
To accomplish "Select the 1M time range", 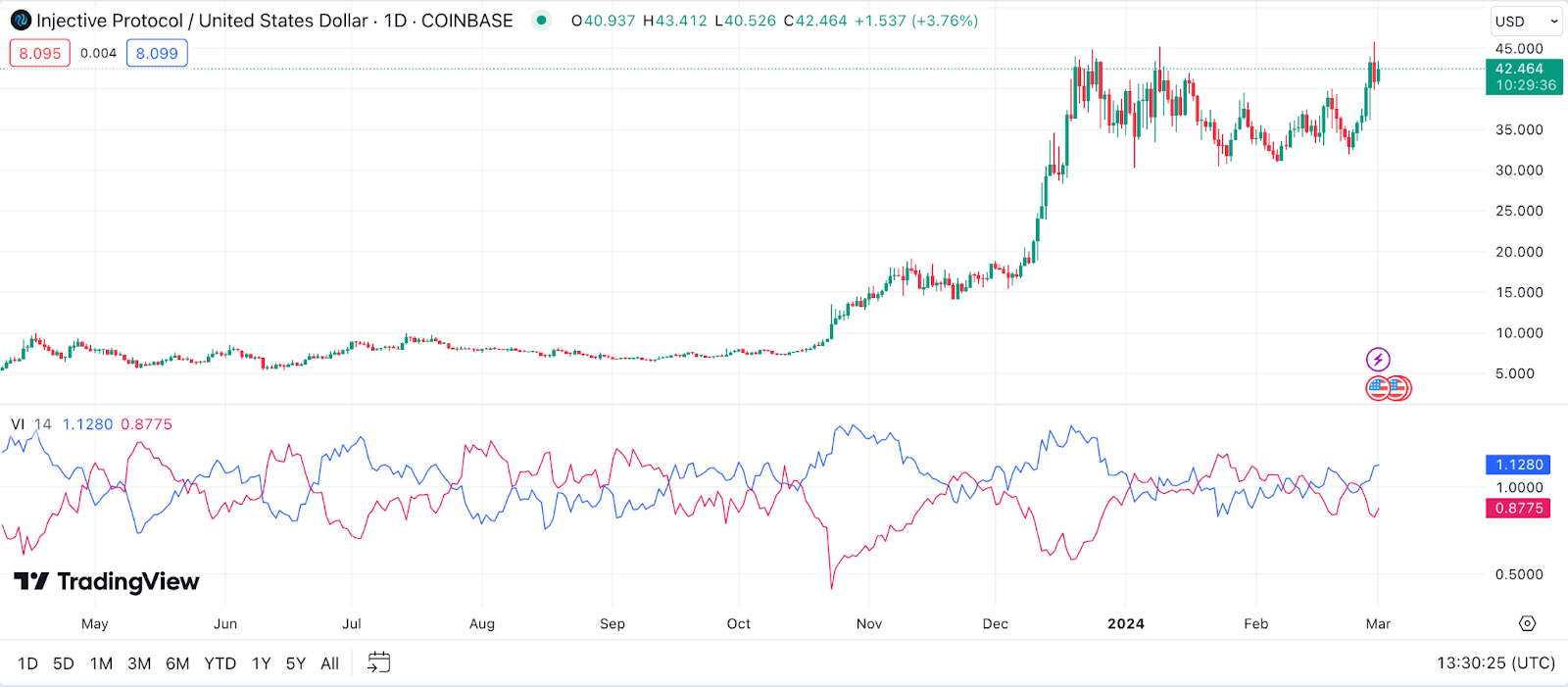I will click(101, 663).
